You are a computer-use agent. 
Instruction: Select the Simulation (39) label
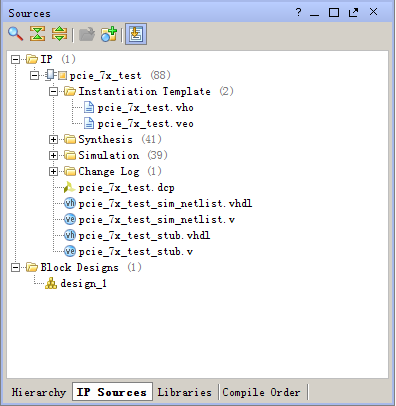click(x=123, y=155)
